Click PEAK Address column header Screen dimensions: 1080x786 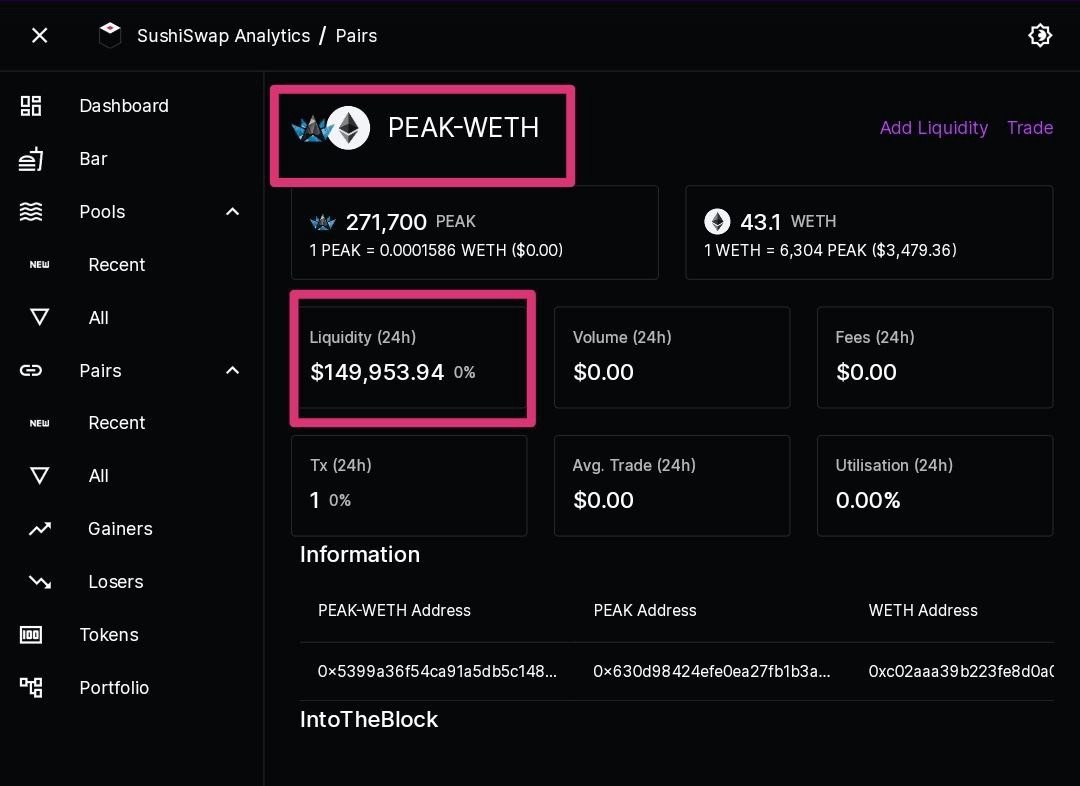(x=645, y=610)
